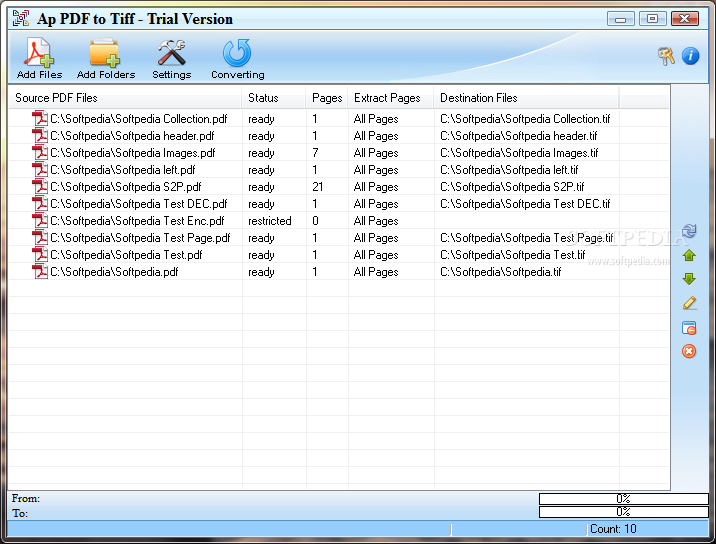
Task: Click the PDF icon of Softpedia S2P.pdf
Action: coord(40,186)
